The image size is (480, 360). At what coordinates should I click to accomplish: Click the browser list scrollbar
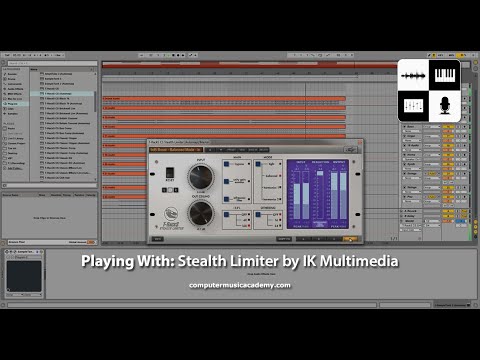click(x=95, y=102)
